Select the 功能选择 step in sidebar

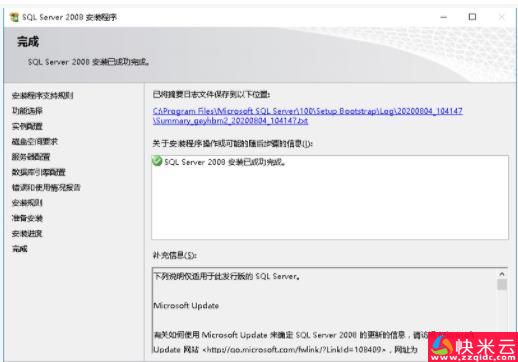[27, 111]
